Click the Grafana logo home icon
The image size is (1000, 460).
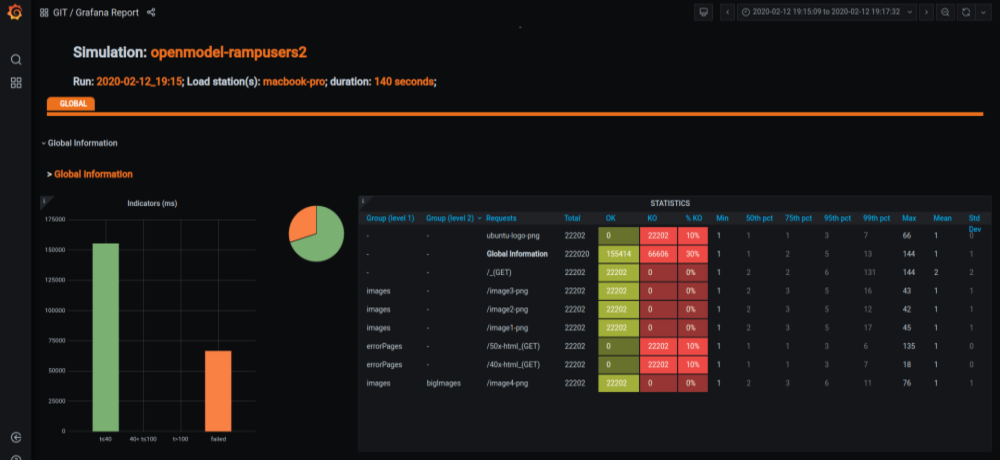[x=15, y=12]
